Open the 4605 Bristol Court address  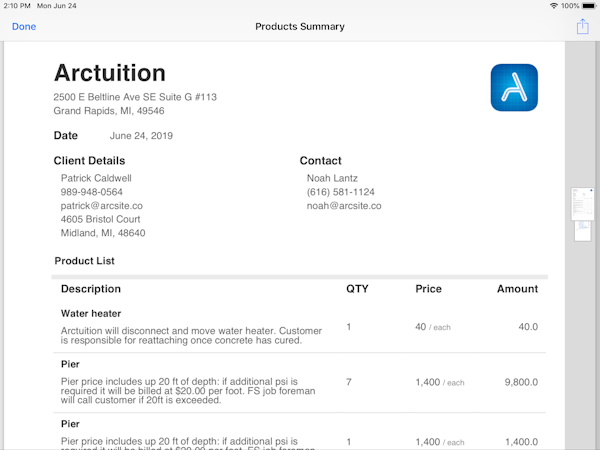pyautogui.click(x=100, y=219)
